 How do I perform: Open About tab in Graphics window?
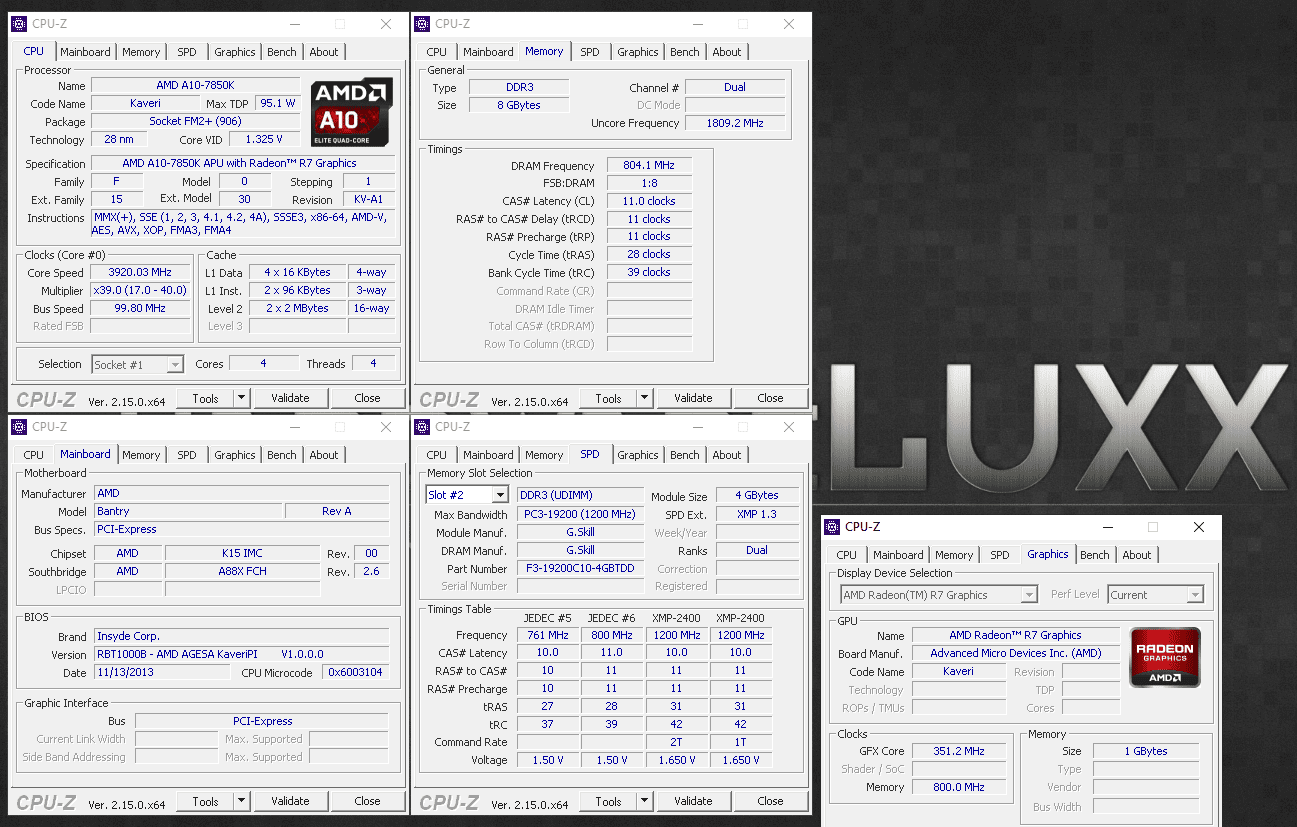click(1137, 555)
